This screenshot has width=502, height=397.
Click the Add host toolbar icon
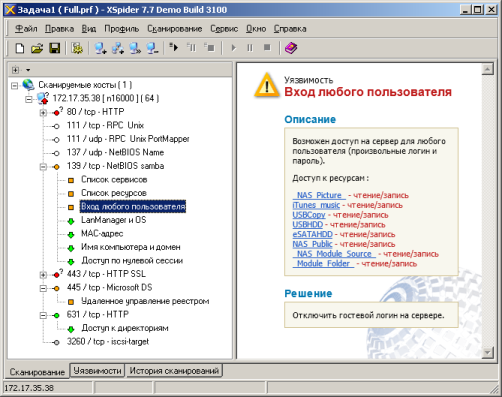[100, 48]
